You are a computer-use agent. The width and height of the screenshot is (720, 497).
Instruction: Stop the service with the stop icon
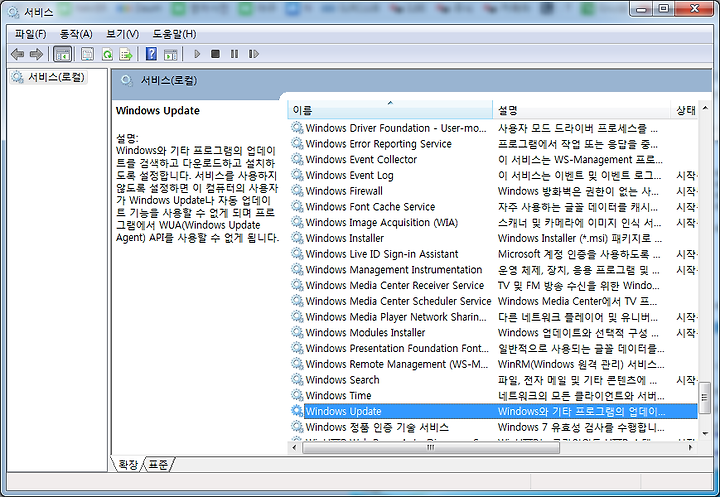(x=215, y=54)
